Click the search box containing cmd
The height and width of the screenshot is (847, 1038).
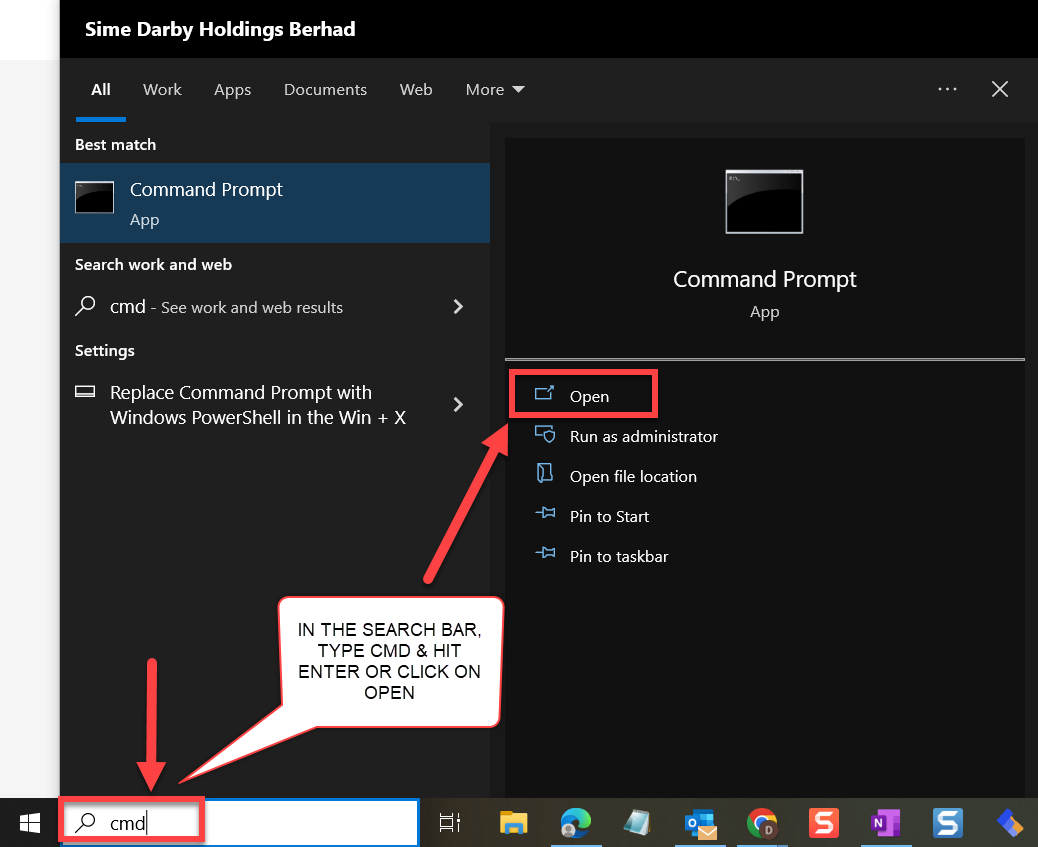pos(240,822)
